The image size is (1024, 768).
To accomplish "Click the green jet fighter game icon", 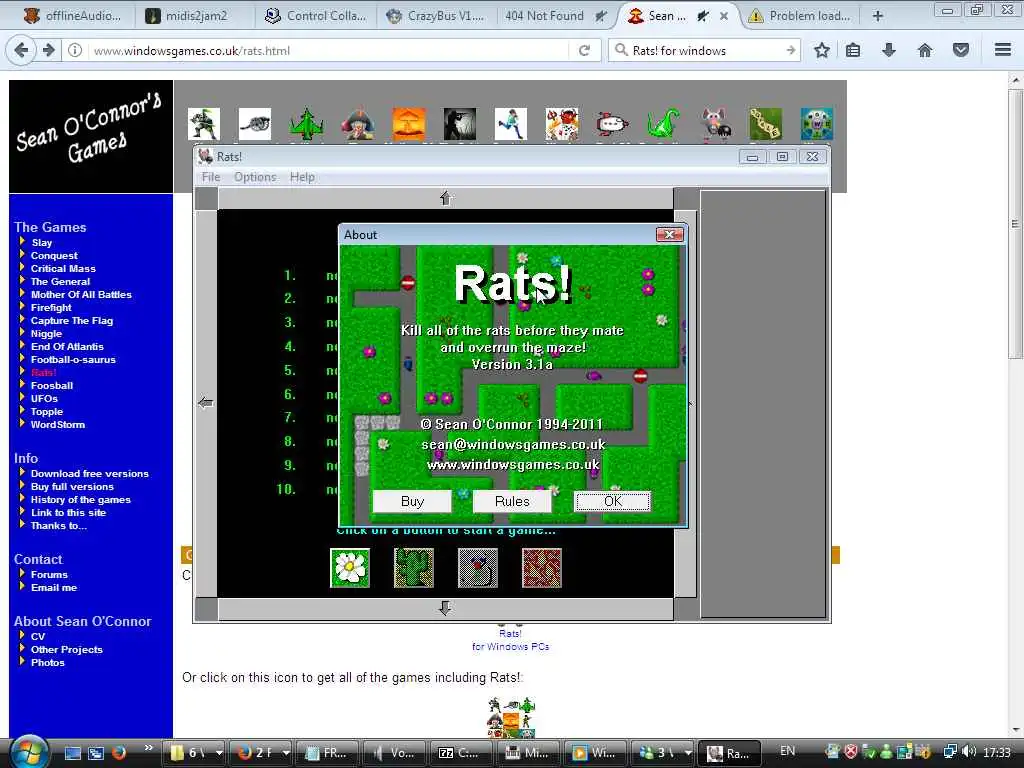I will (x=306, y=124).
